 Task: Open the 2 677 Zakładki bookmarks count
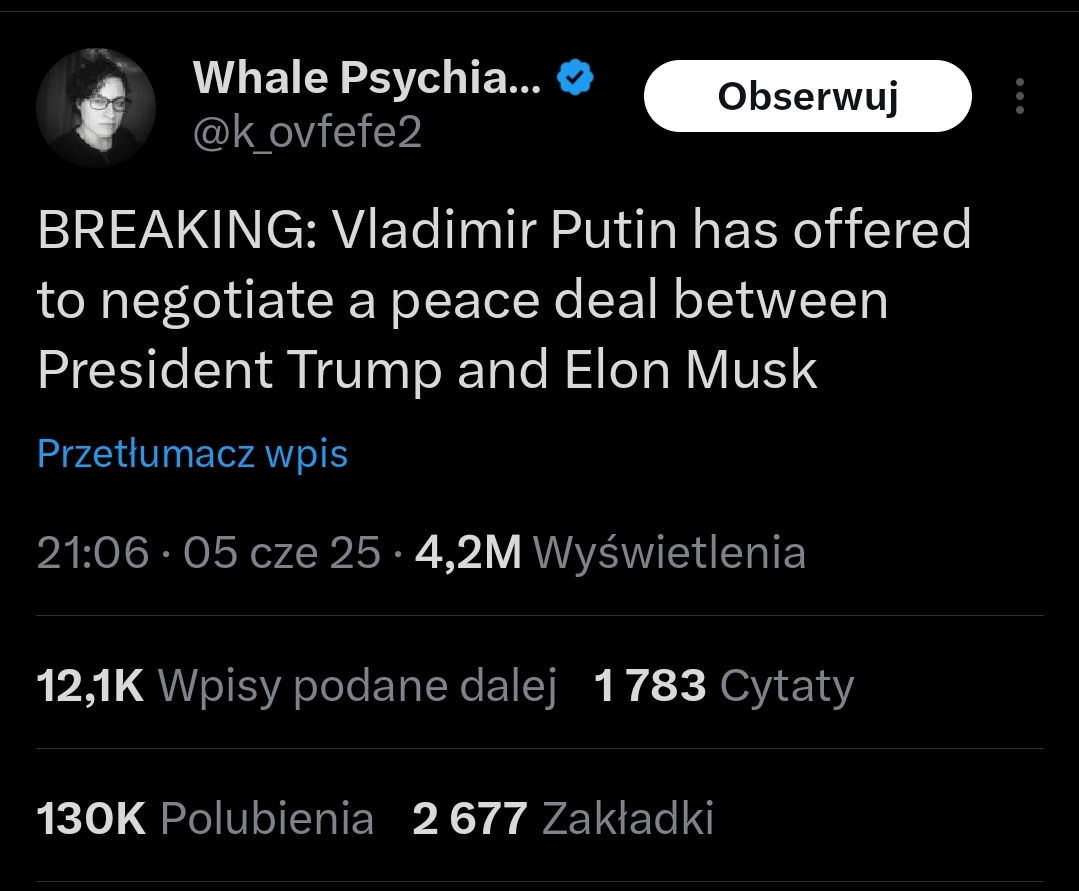563,819
